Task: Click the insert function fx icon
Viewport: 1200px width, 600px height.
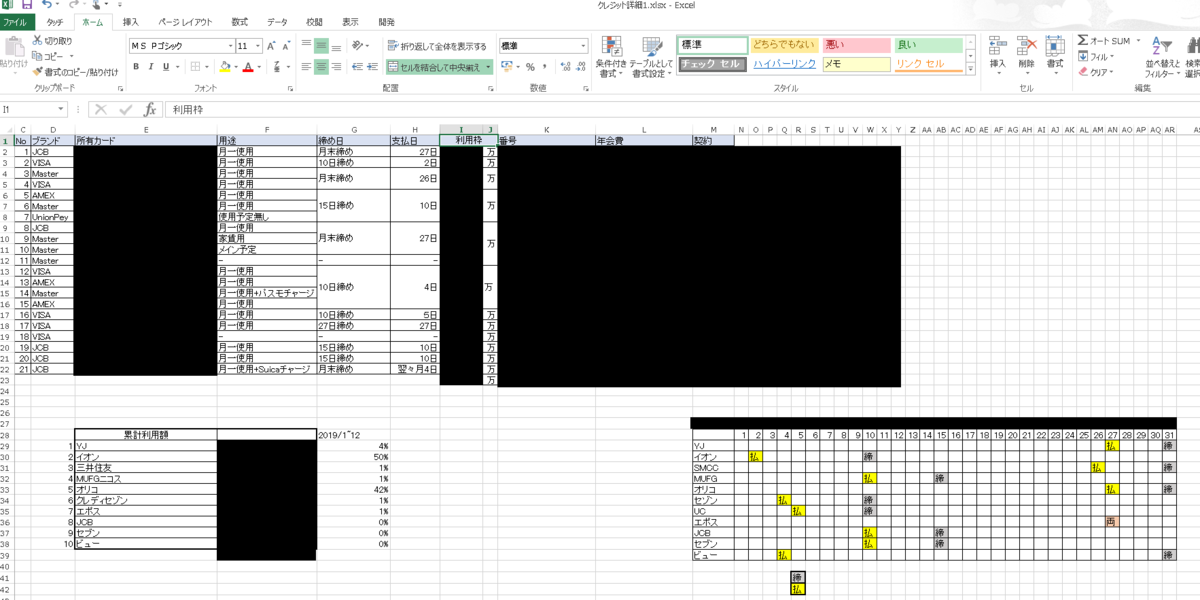Action: [150, 110]
